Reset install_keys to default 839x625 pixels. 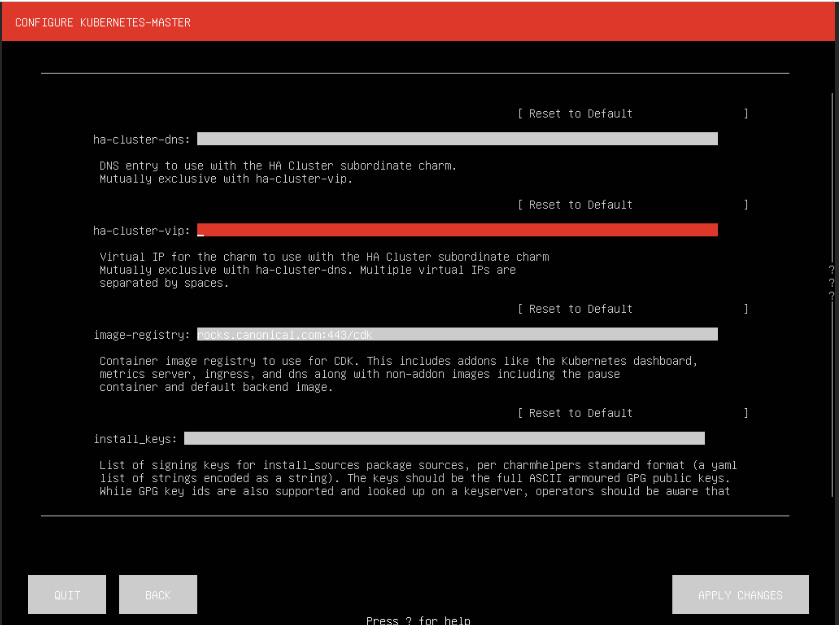coord(575,412)
